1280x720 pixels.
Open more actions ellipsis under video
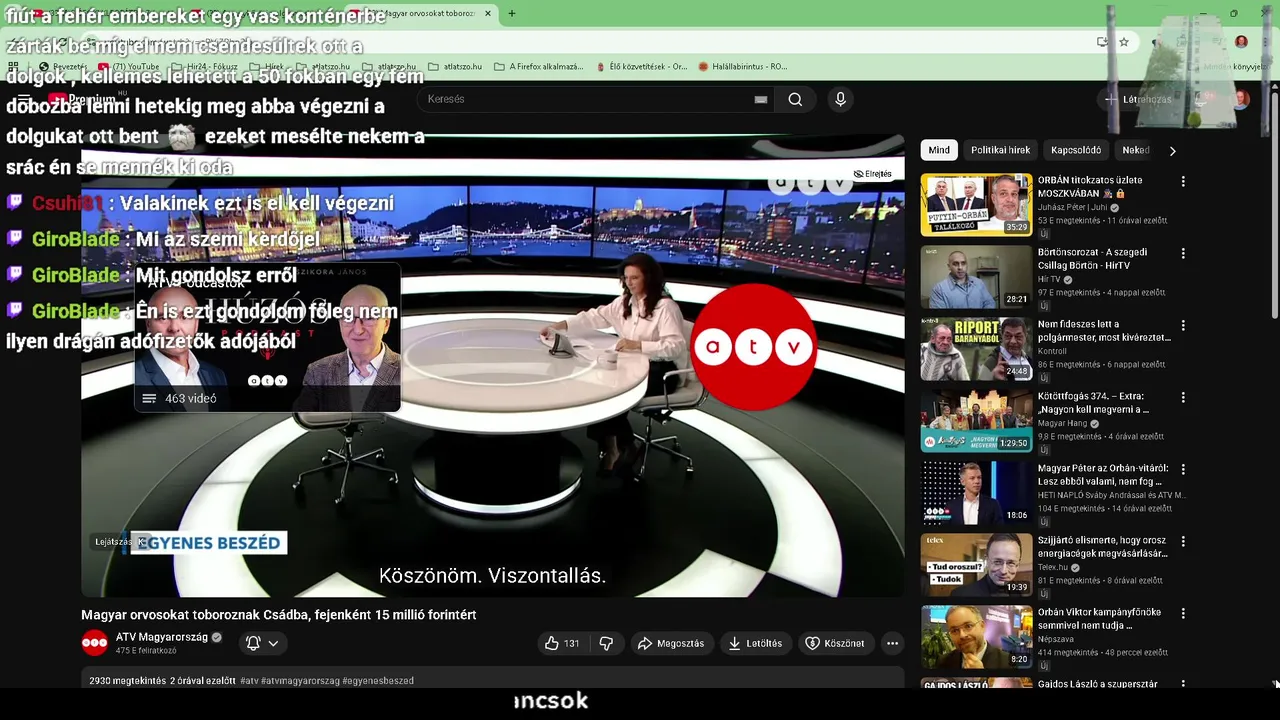pos(893,643)
